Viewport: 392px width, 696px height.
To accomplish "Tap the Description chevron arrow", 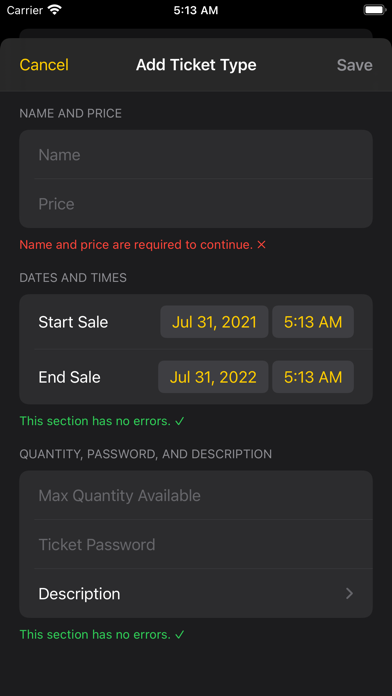I will coord(349,593).
